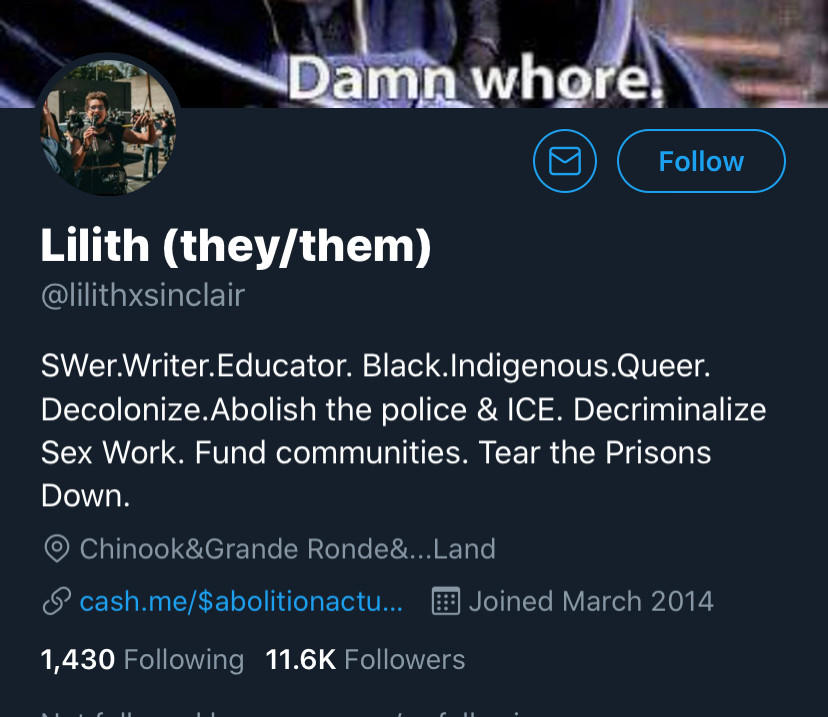Click the Followers label text
Image resolution: width=828 pixels, height=717 pixels.
click(404, 660)
